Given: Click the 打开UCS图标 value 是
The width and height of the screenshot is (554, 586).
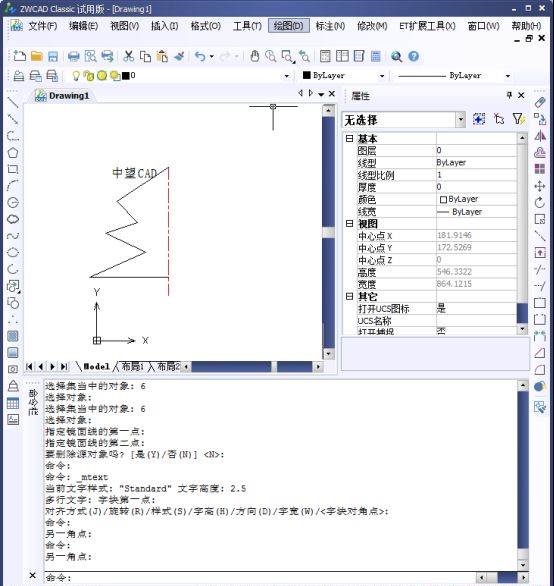Looking at the screenshot, I should (476, 309).
